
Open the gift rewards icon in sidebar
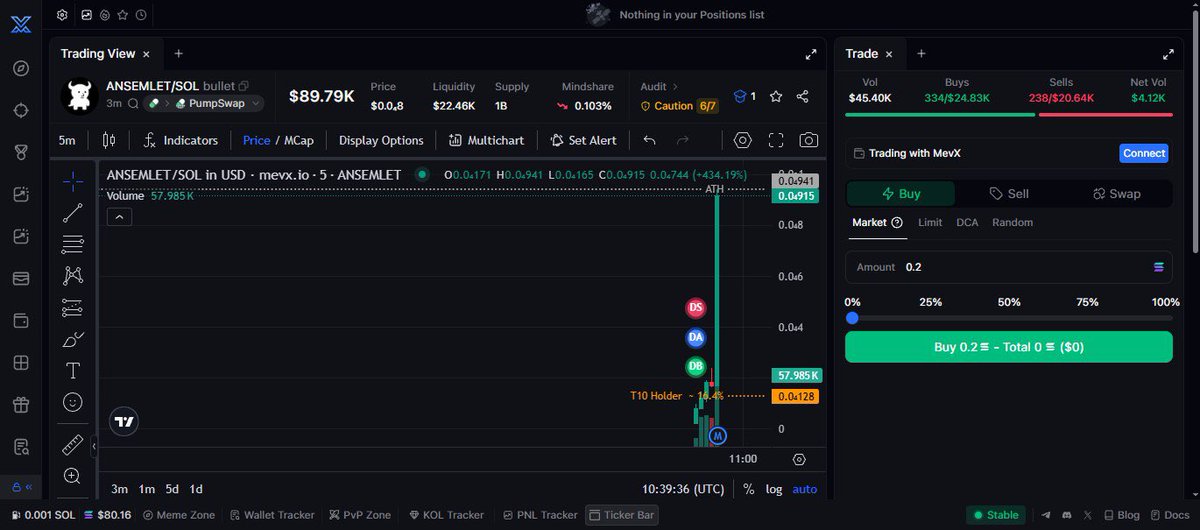tap(21, 405)
